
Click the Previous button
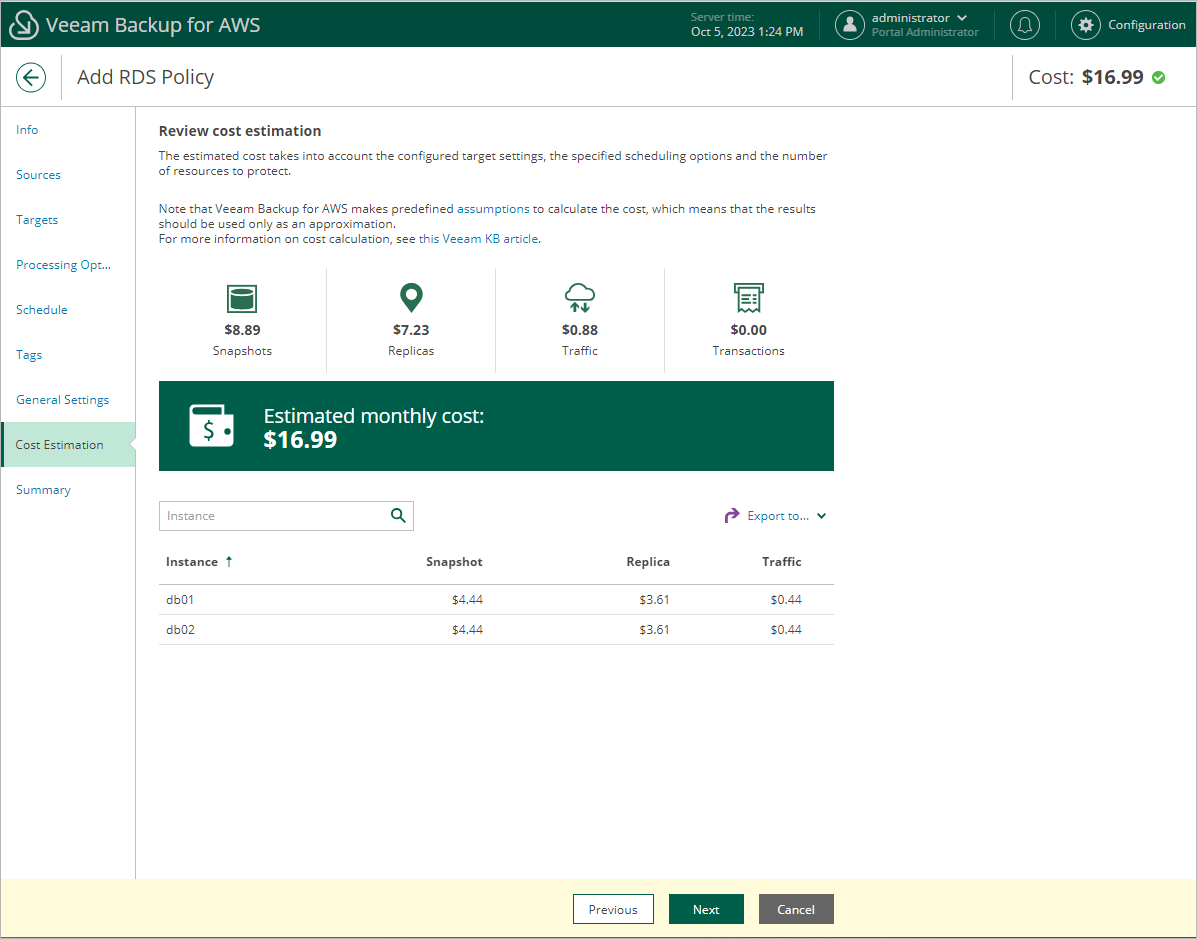click(x=613, y=909)
